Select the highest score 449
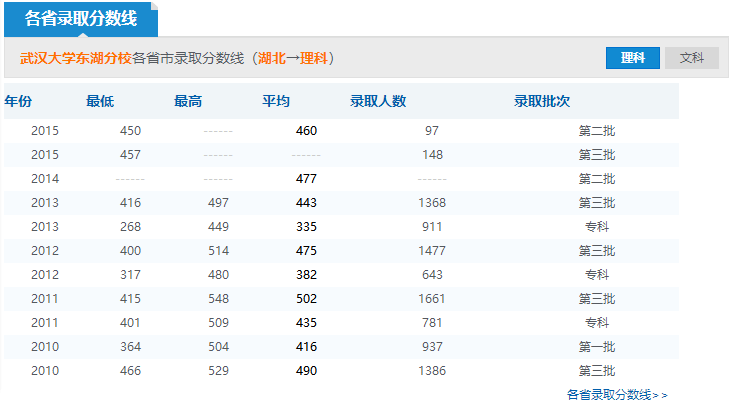Viewport: 732px width, 409px height. (218, 227)
